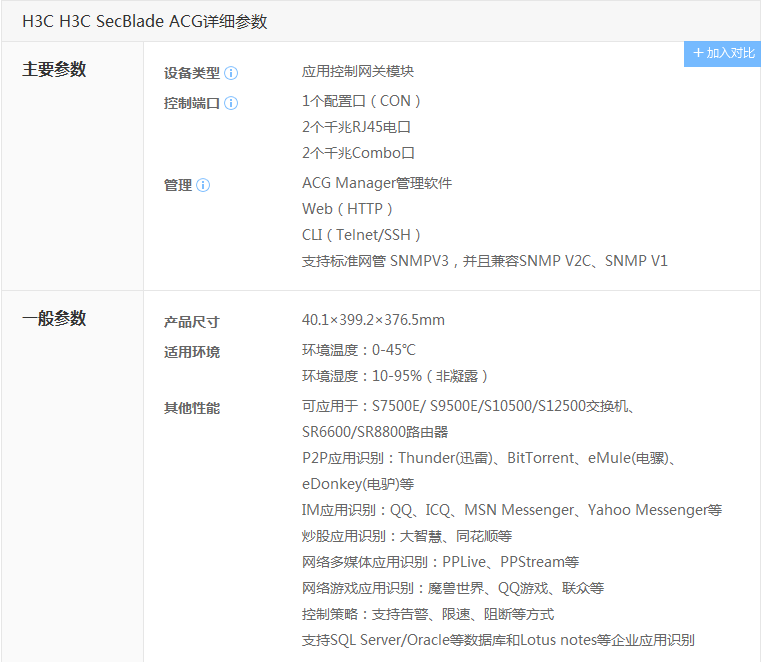Click the line 可应用于：S7500E/ S9500E
761x662 pixels.
468,406
